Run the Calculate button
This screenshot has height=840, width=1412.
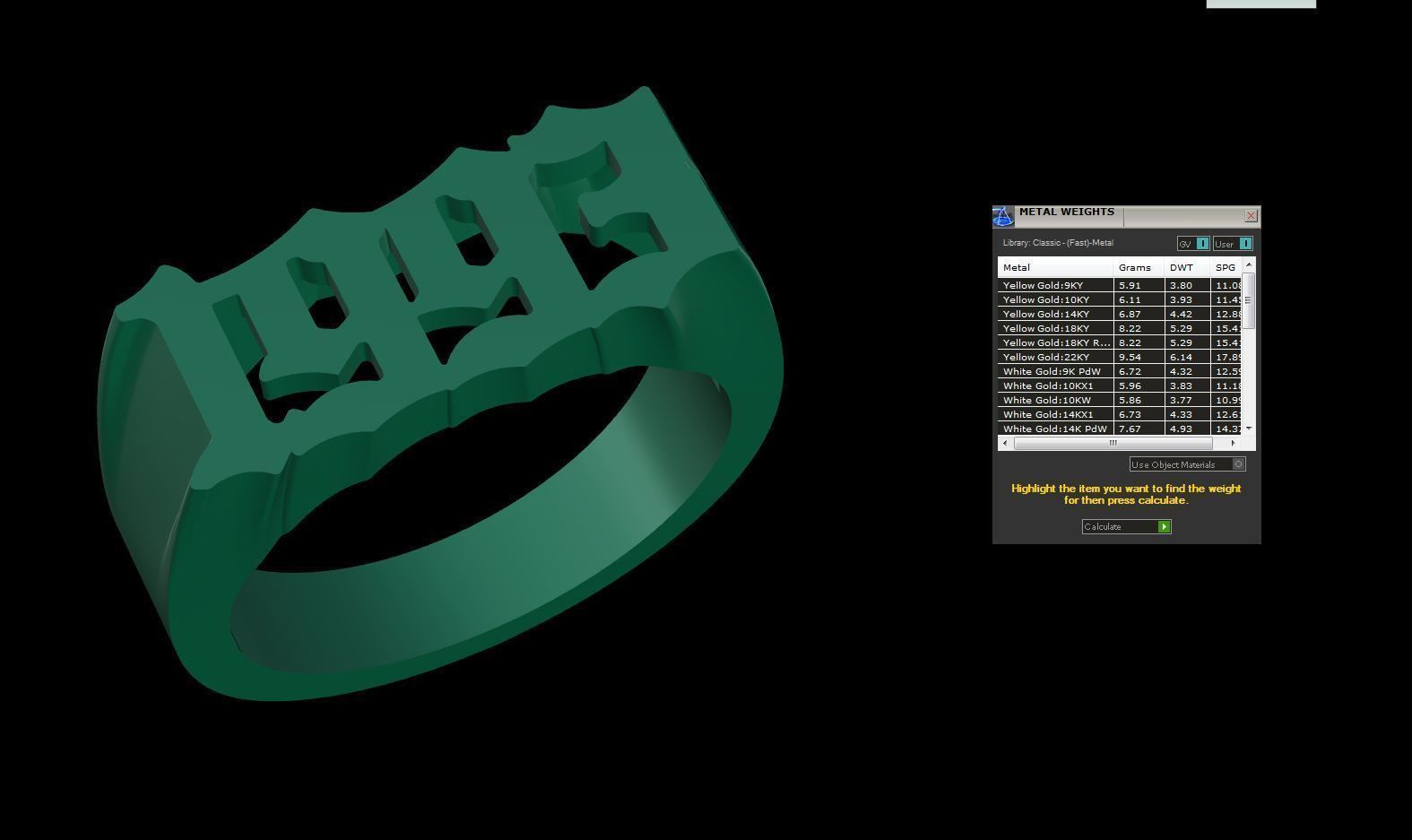1126,526
